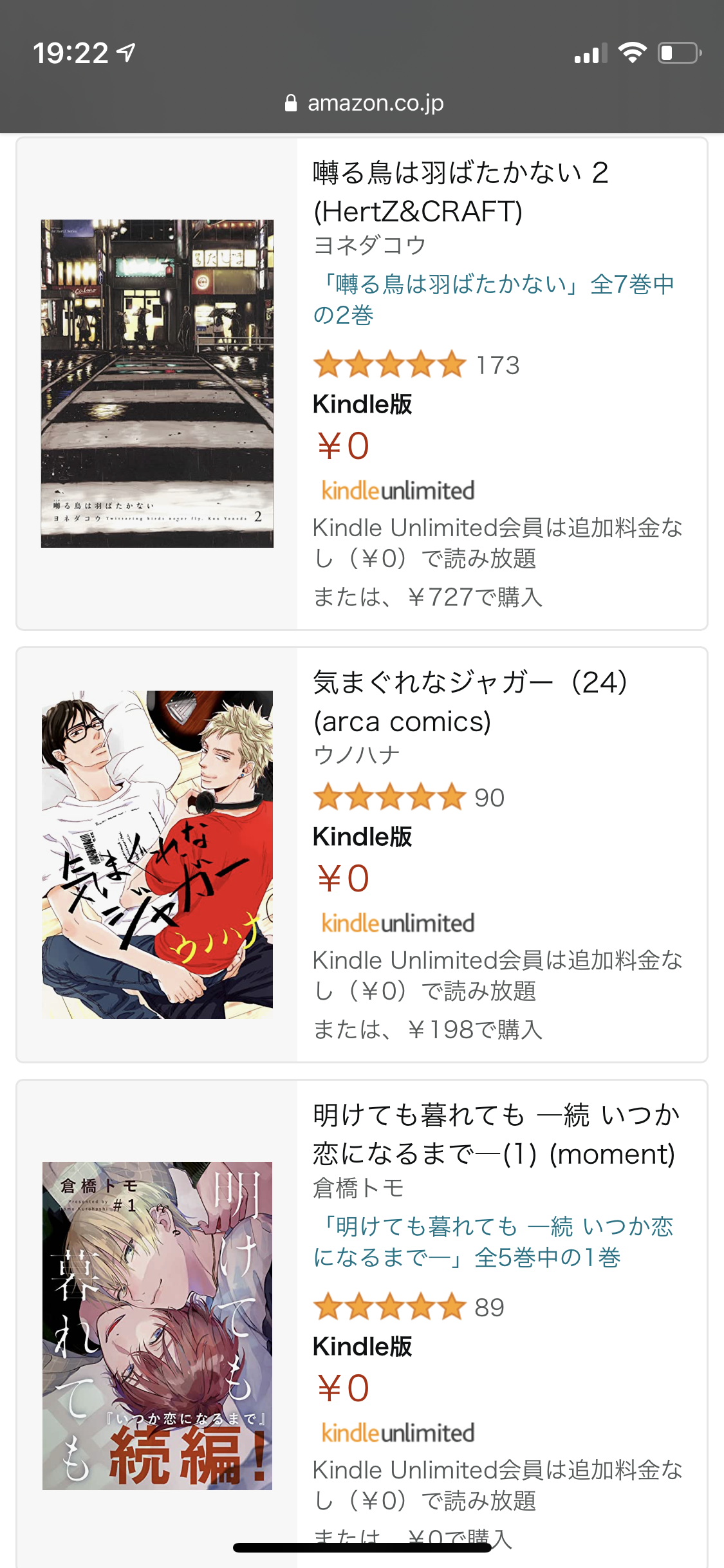Tap the cellular signal bars icon
The height and width of the screenshot is (1568, 724).
pyautogui.click(x=591, y=53)
